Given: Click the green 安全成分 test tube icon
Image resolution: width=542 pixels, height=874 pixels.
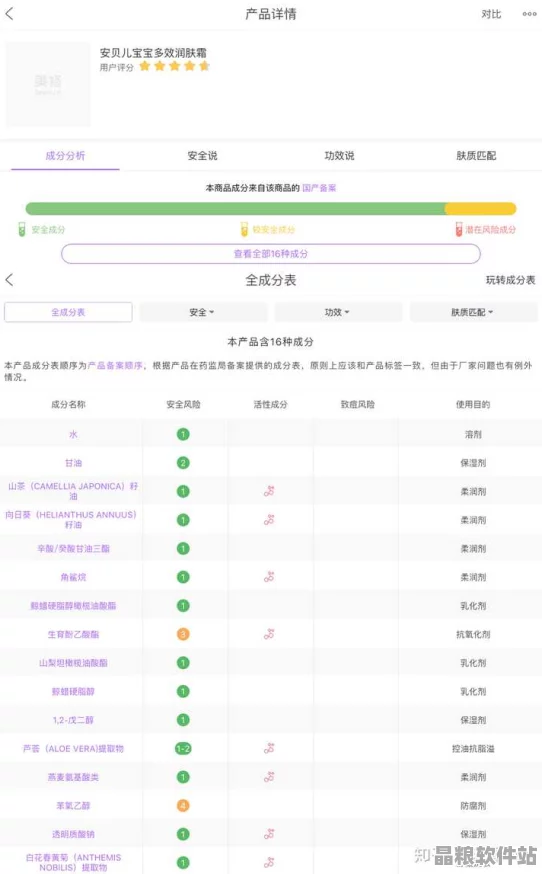Looking at the screenshot, I should point(22,229).
